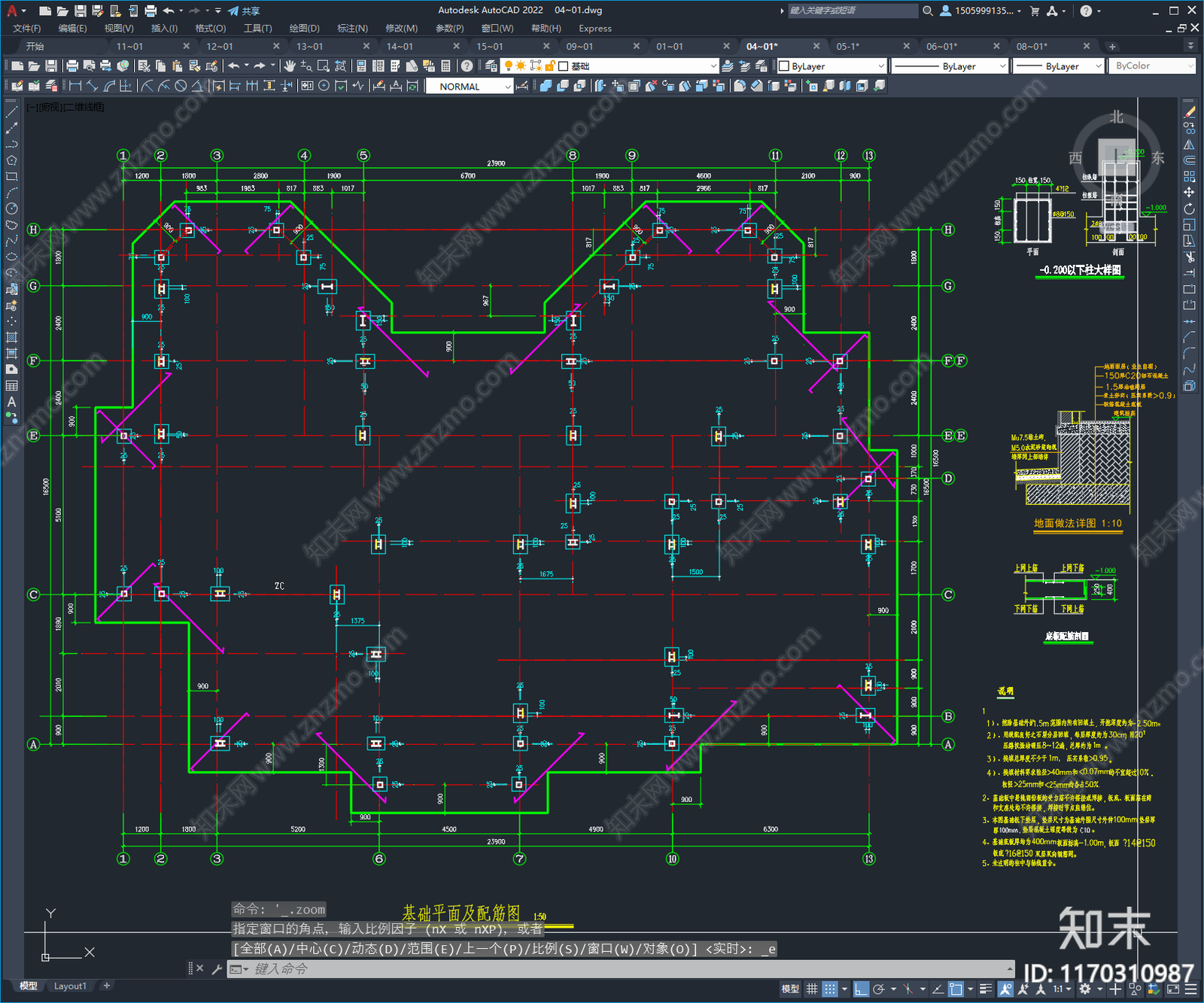Open the NORMAL dimension style dropdown
Image resolution: width=1204 pixels, height=1003 pixels.
[470, 87]
